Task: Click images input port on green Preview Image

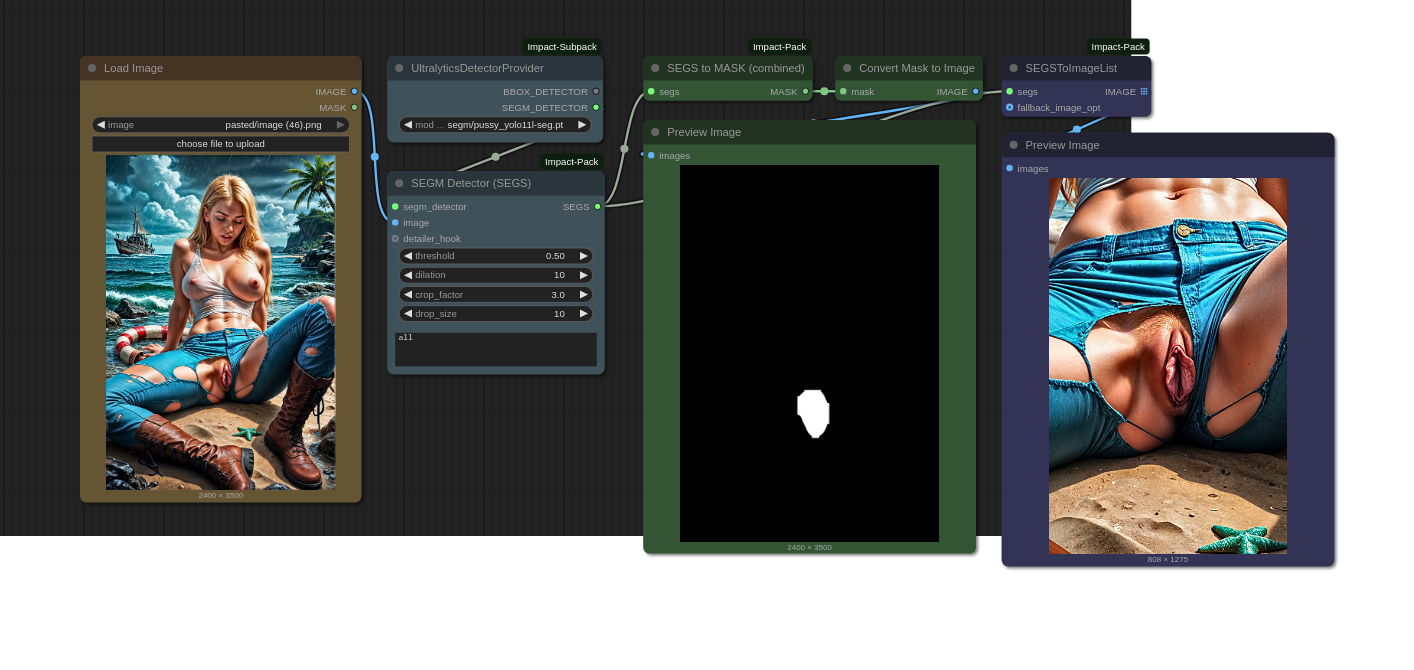Action: point(651,155)
